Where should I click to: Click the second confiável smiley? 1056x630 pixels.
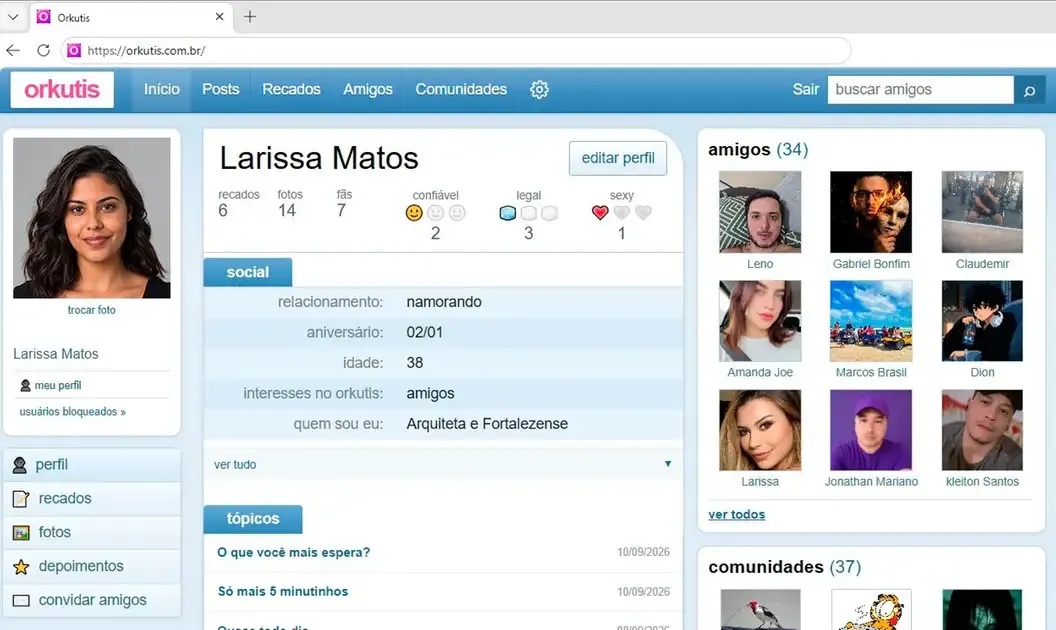pos(436,213)
